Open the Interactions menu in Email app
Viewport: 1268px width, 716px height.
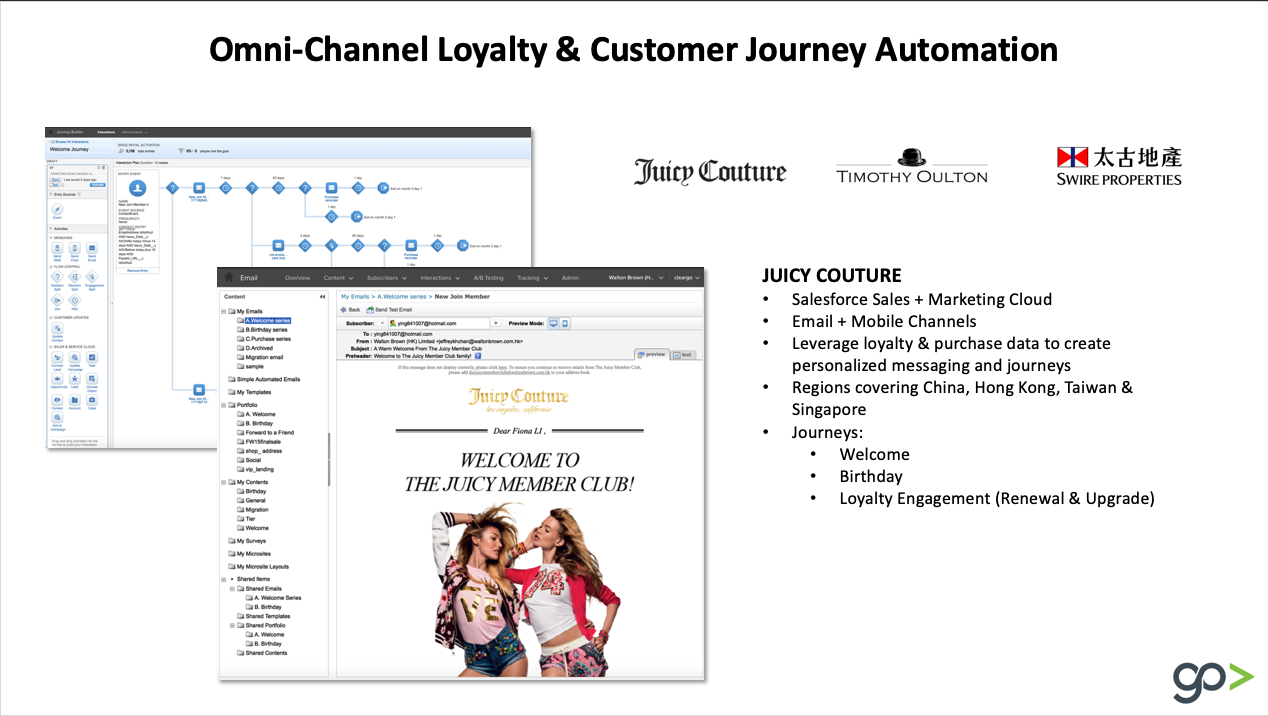[440, 278]
